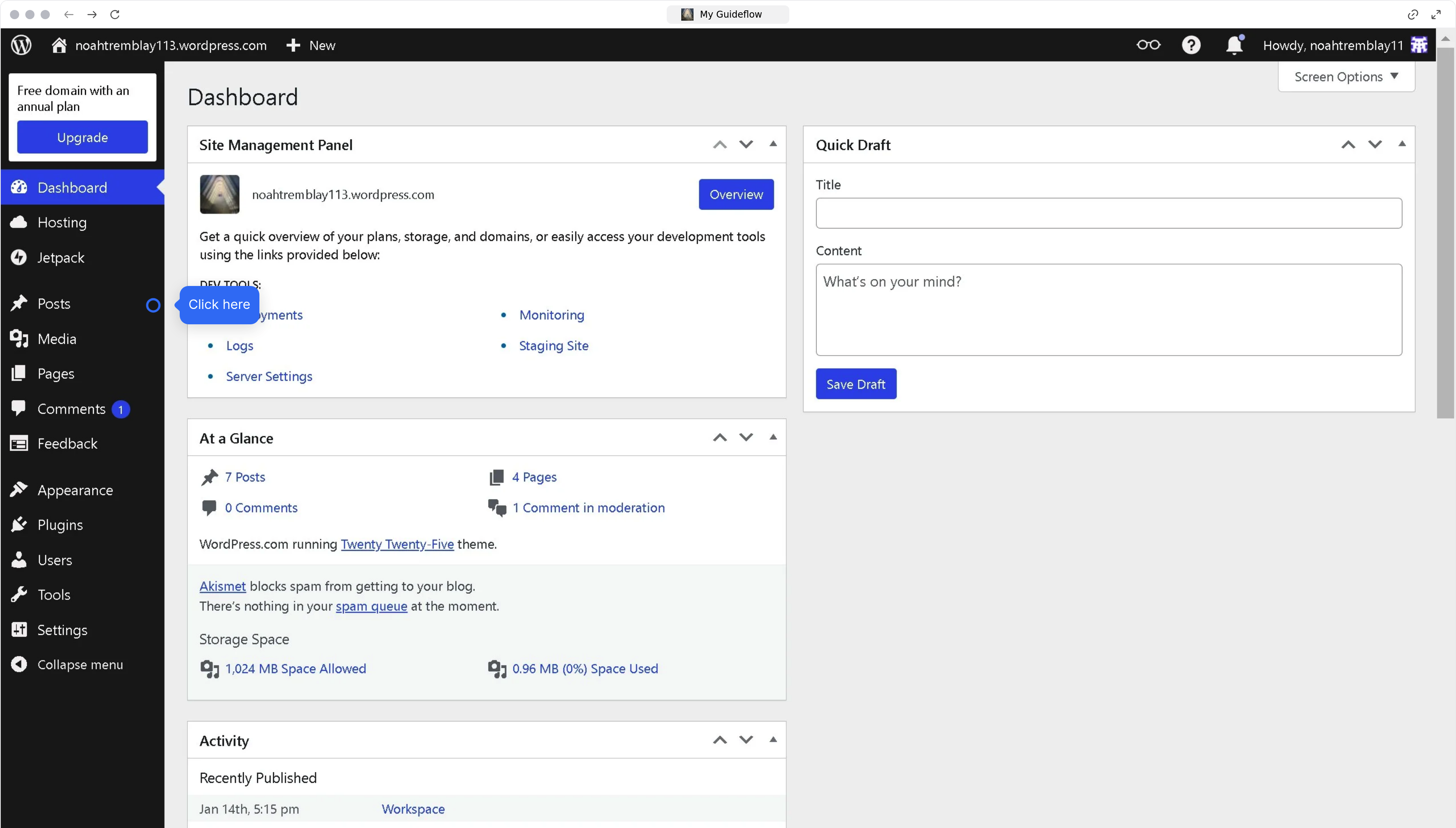Collapse the admin menu via the arrow icon

pos(19,664)
